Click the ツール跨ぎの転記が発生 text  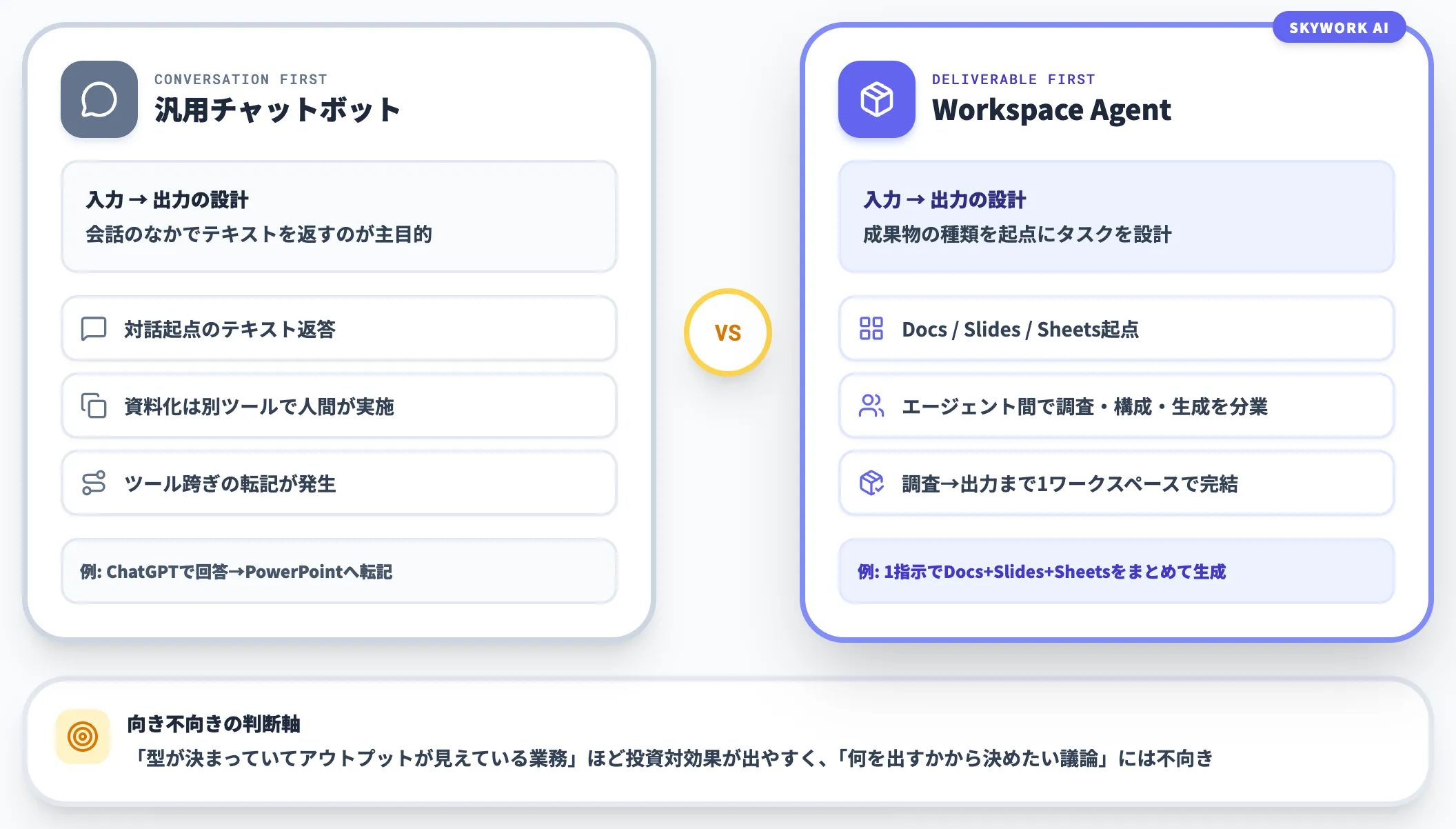230,483
